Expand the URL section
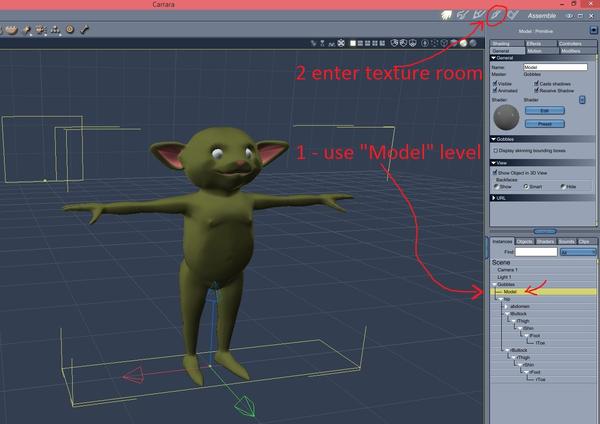 (x=494, y=198)
